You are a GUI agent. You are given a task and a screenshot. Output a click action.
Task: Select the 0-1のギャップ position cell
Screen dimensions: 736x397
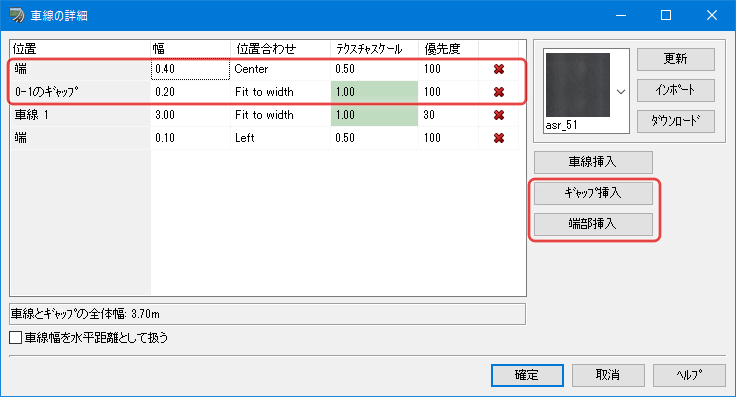point(81,92)
